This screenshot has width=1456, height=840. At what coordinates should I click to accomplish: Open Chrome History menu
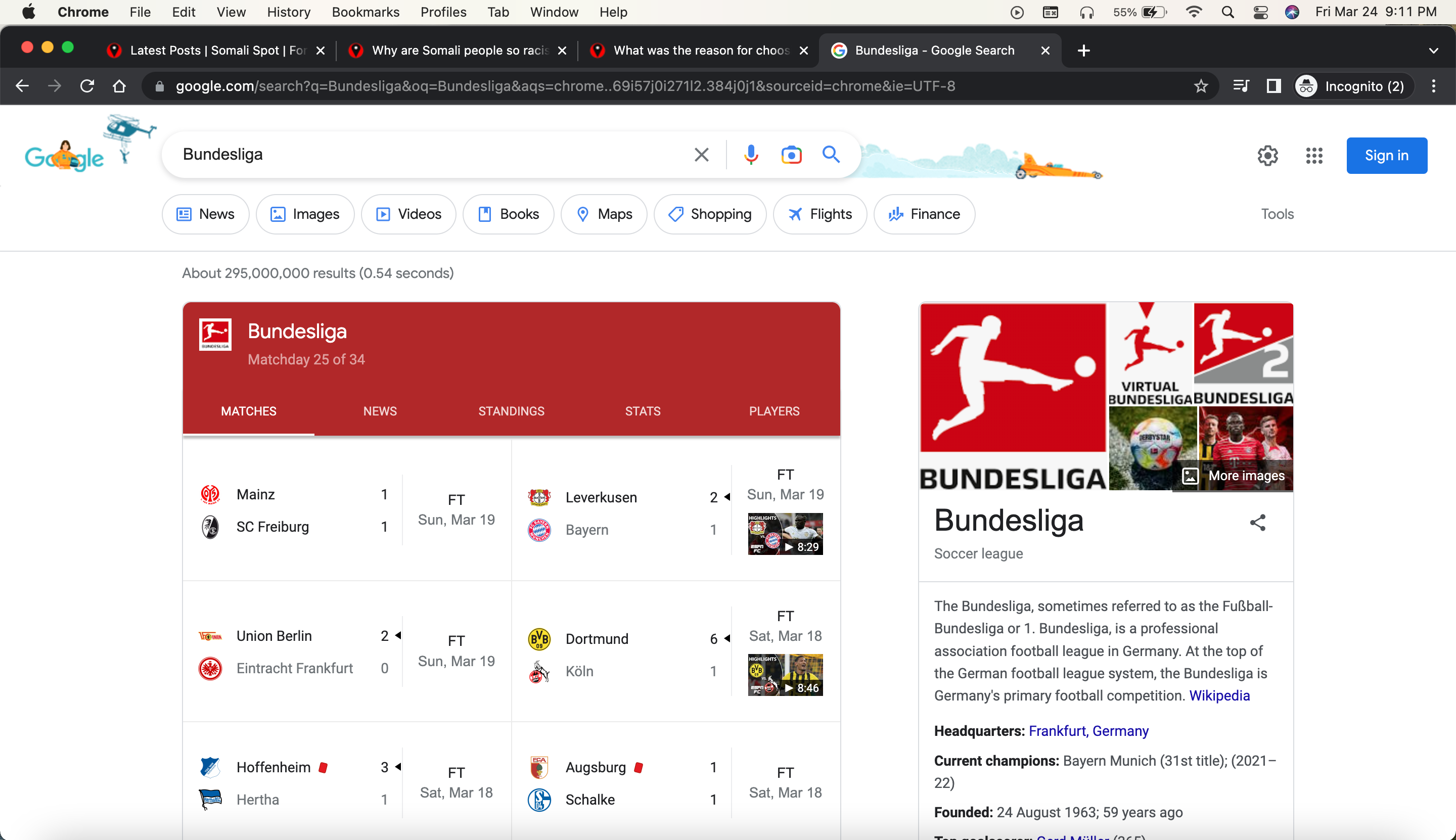click(289, 12)
